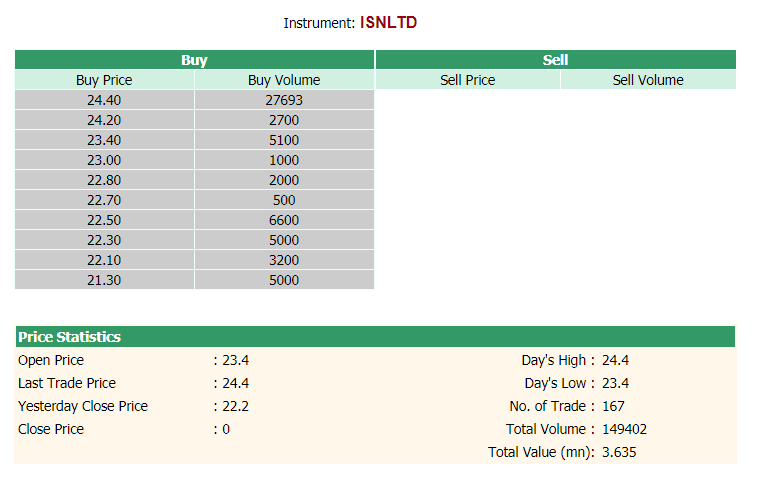The width and height of the screenshot is (766, 478).
Task: Select the Buy section header
Action: (194, 60)
